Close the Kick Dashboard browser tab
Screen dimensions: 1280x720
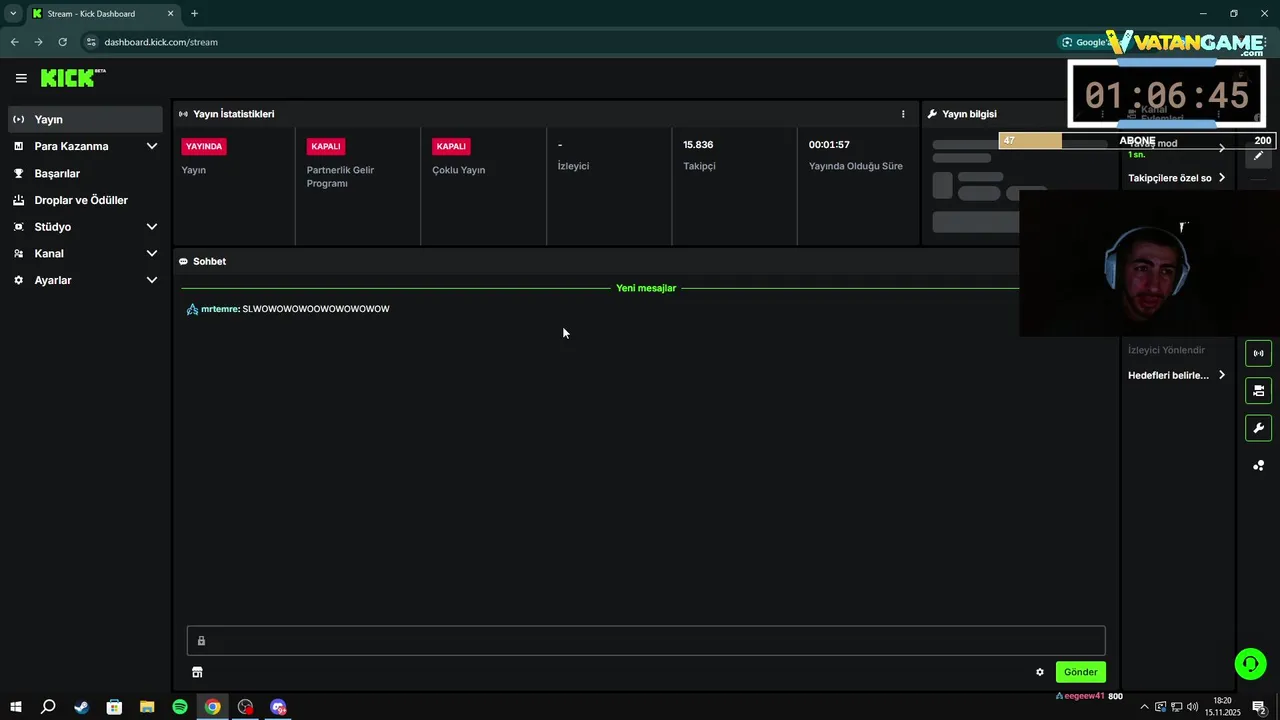point(170,14)
